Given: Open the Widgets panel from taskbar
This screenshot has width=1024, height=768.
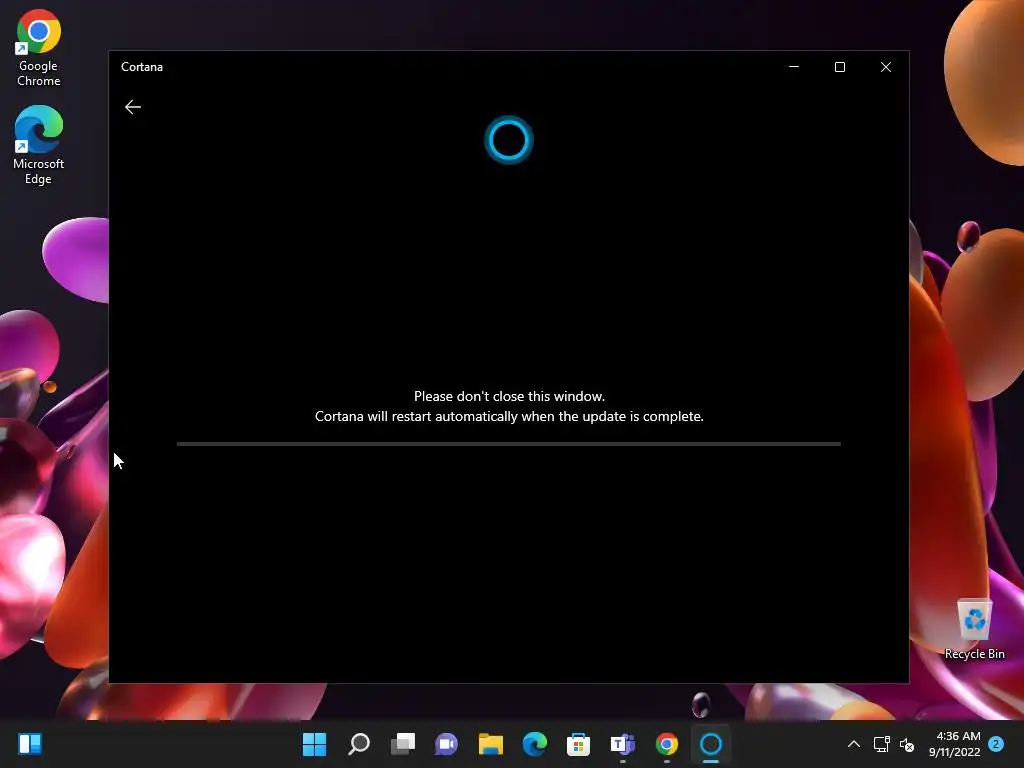Looking at the screenshot, I should (x=30, y=744).
